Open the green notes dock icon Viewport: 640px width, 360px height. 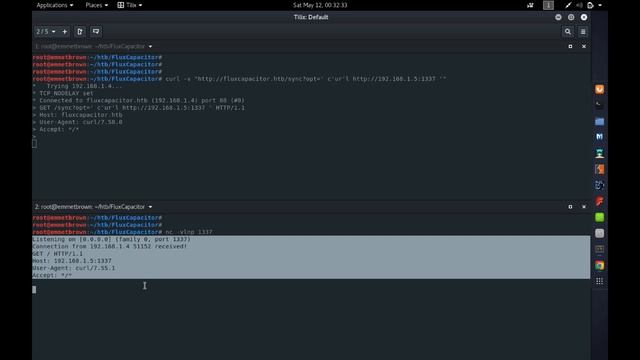[x=599, y=217]
